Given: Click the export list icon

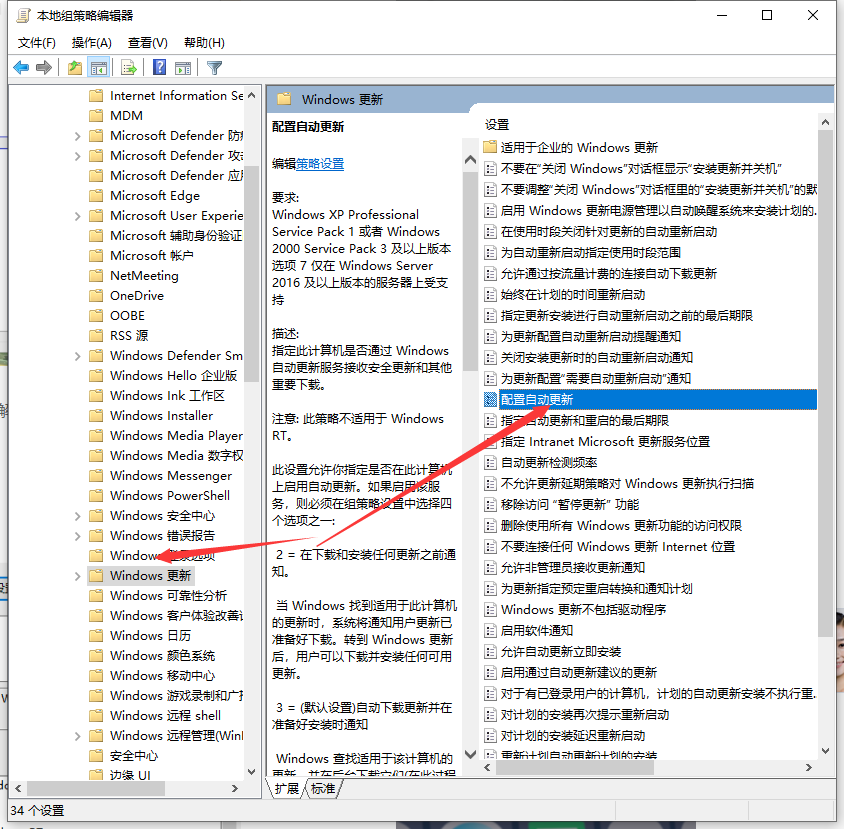Looking at the screenshot, I should point(128,67).
